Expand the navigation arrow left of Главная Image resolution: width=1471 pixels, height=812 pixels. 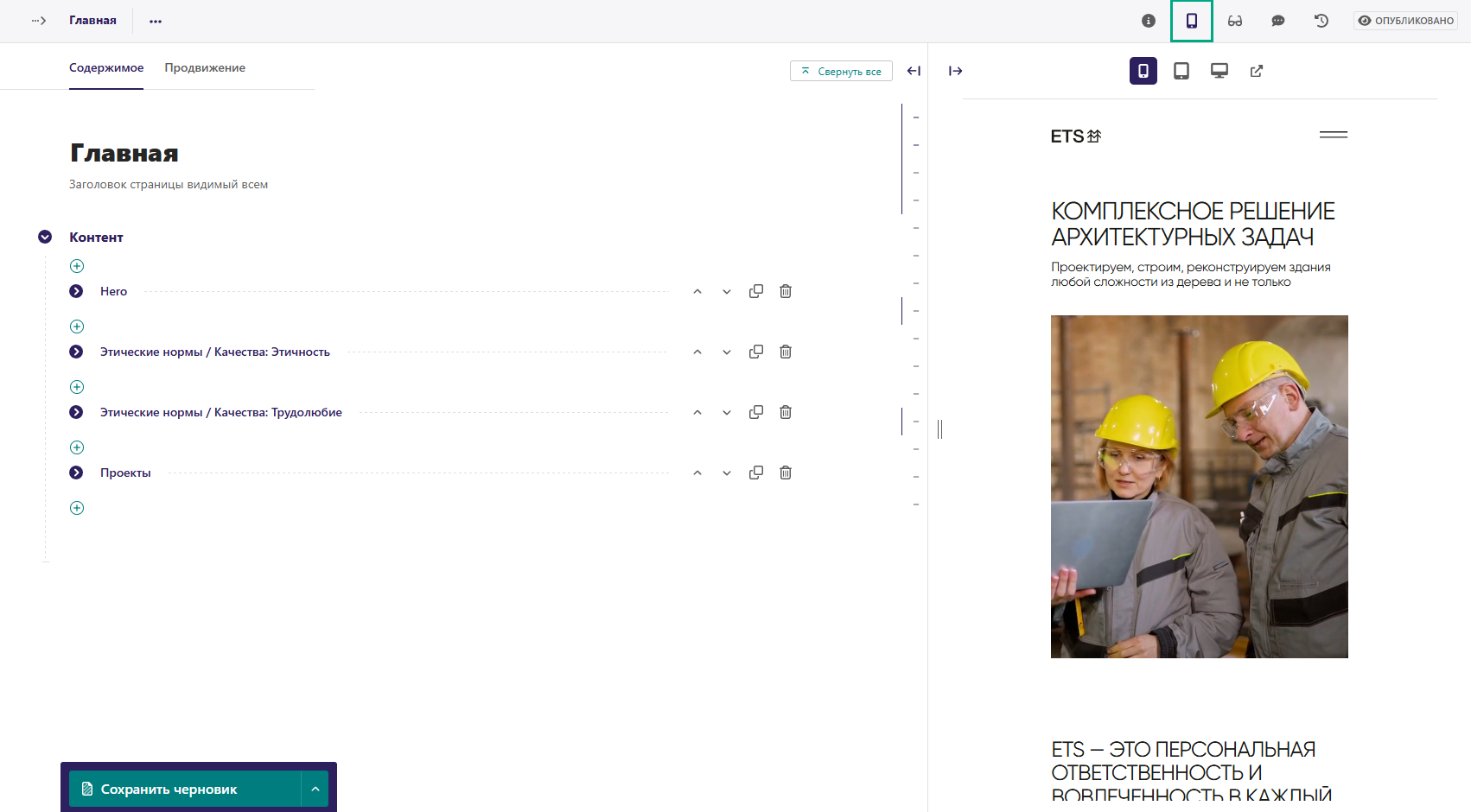pyautogui.click(x=39, y=21)
